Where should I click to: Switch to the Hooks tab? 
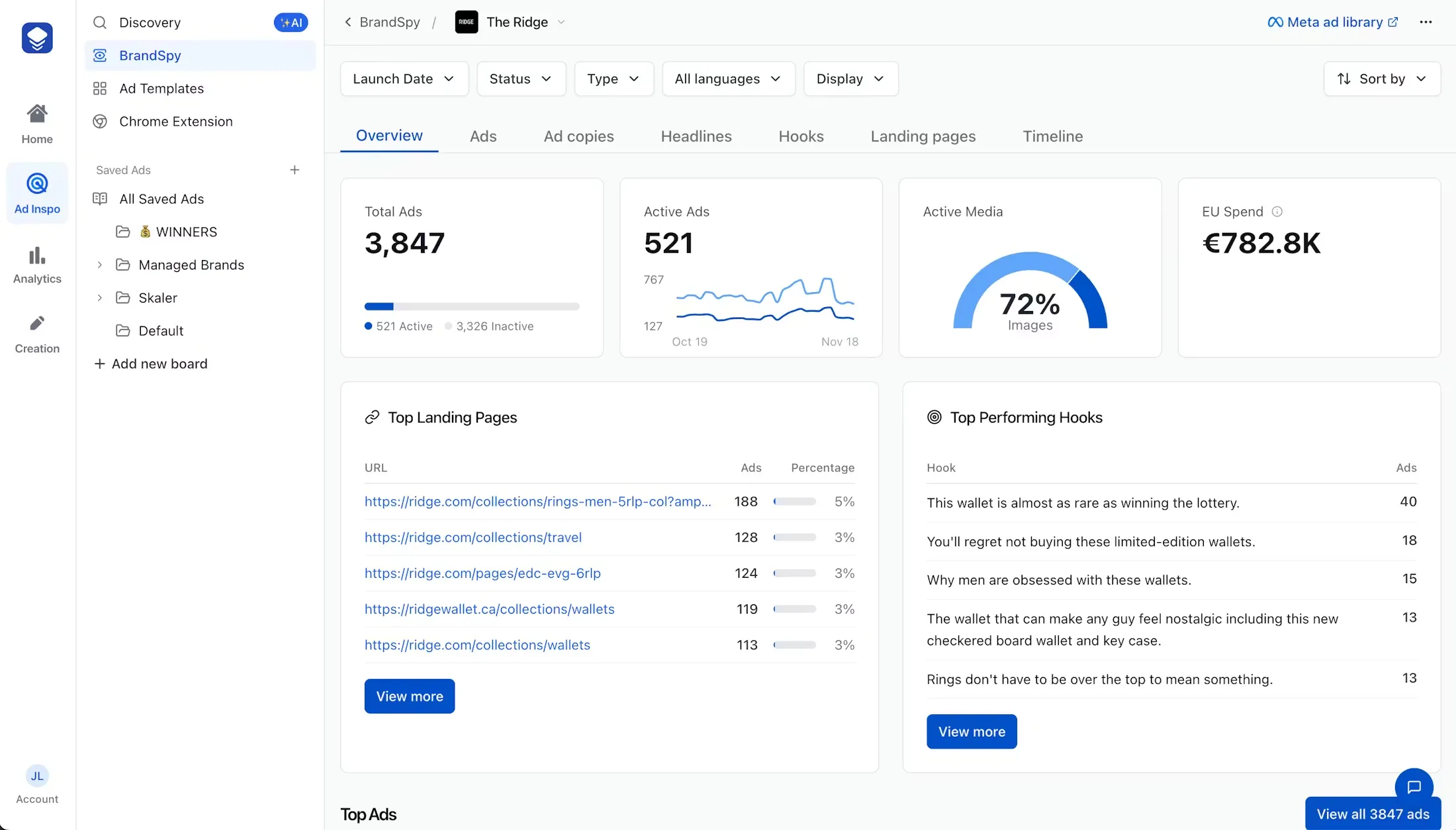click(801, 136)
